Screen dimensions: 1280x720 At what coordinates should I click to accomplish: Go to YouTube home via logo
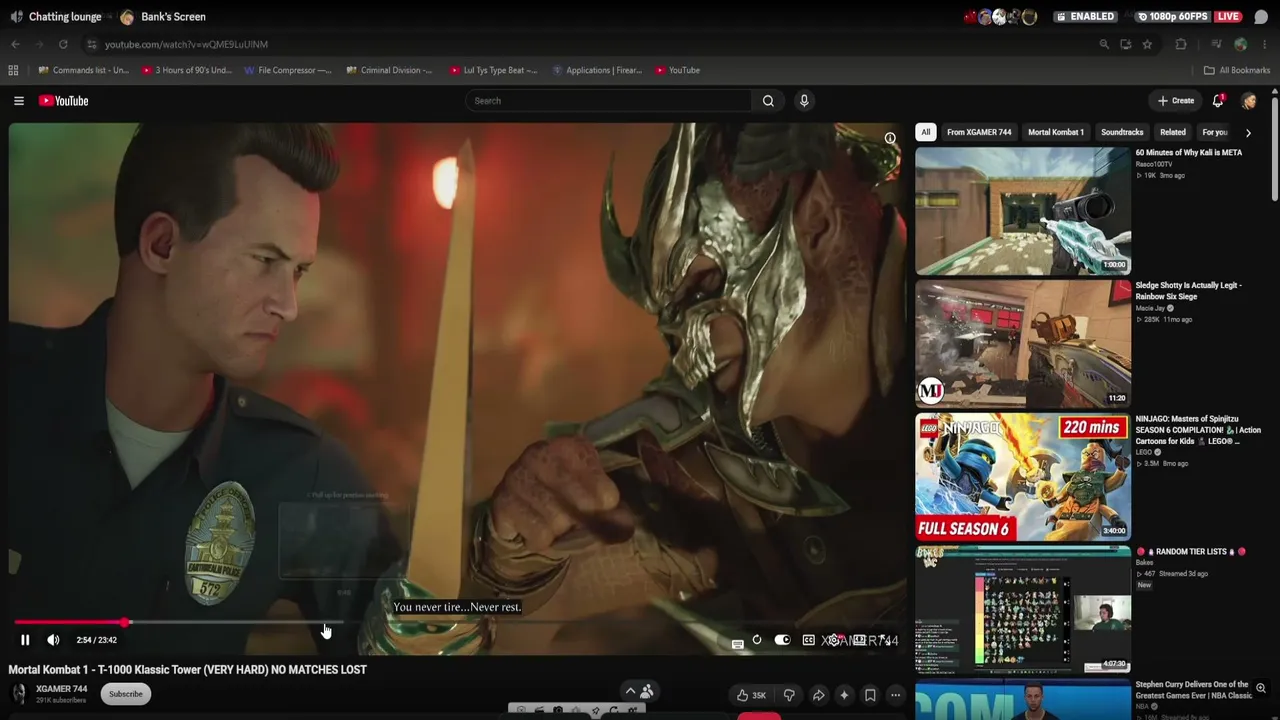pyautogui.click(x=64, y=101)
